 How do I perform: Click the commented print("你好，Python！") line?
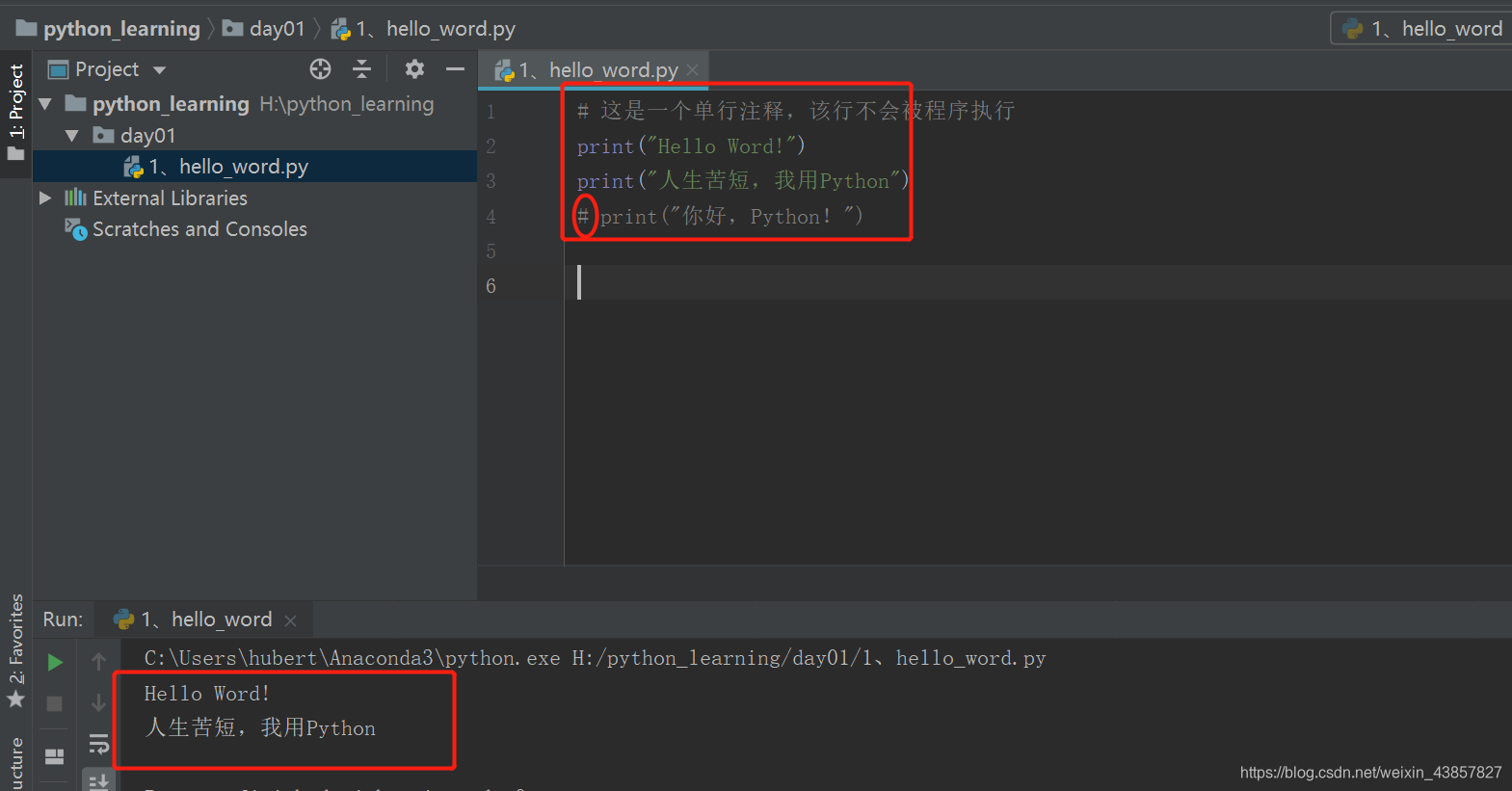(x=720, y=217)
